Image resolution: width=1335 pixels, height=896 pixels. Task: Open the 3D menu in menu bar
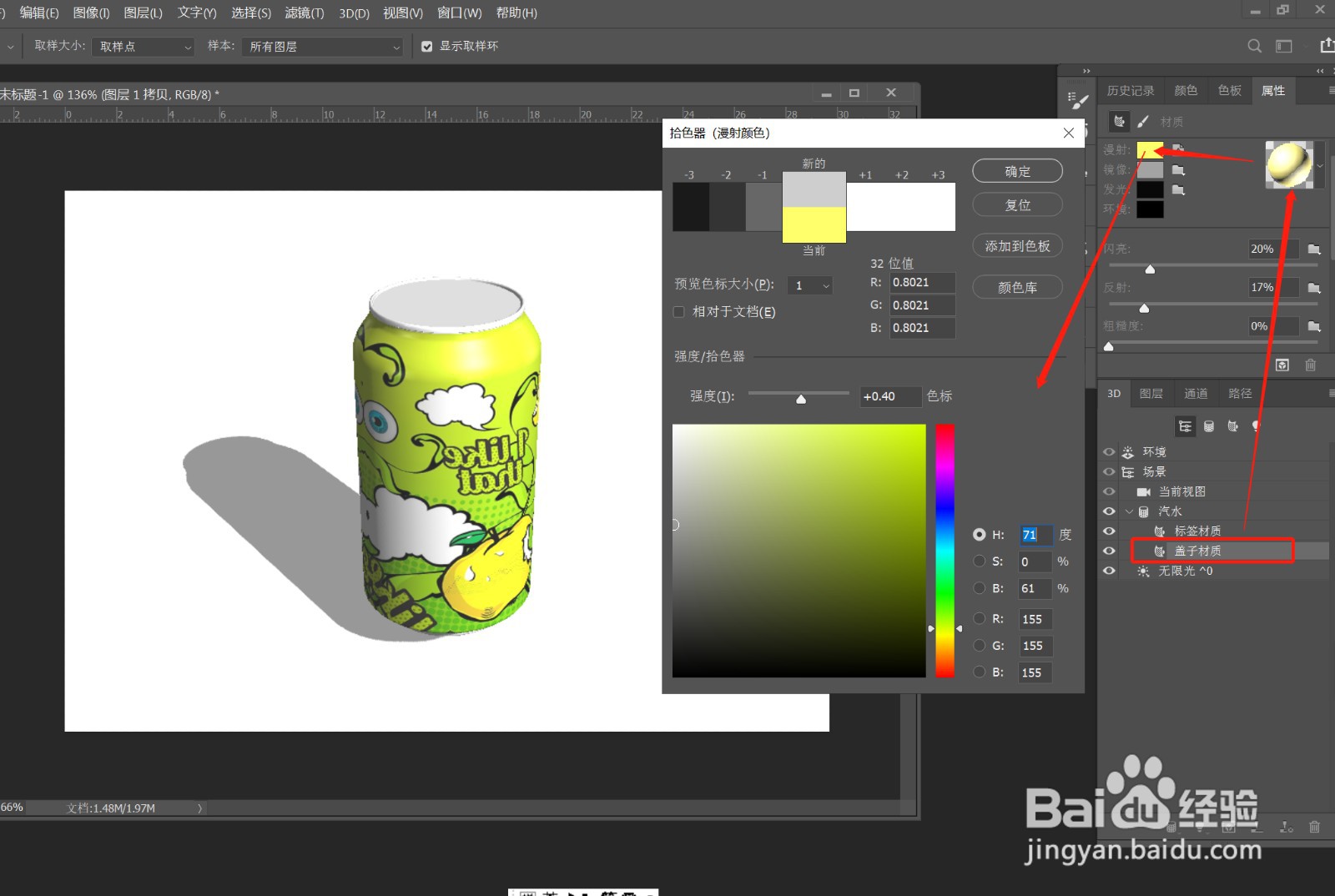tap(354, 13)
